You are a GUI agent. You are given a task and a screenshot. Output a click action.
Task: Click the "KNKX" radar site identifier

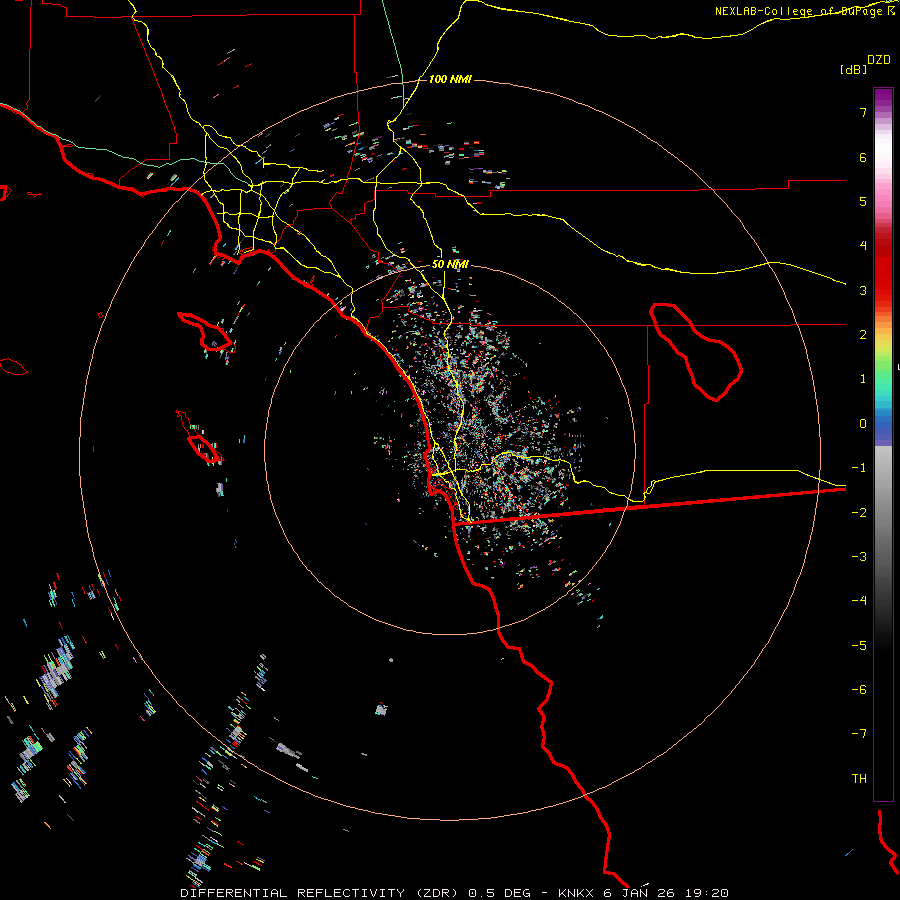coord(575,893)
